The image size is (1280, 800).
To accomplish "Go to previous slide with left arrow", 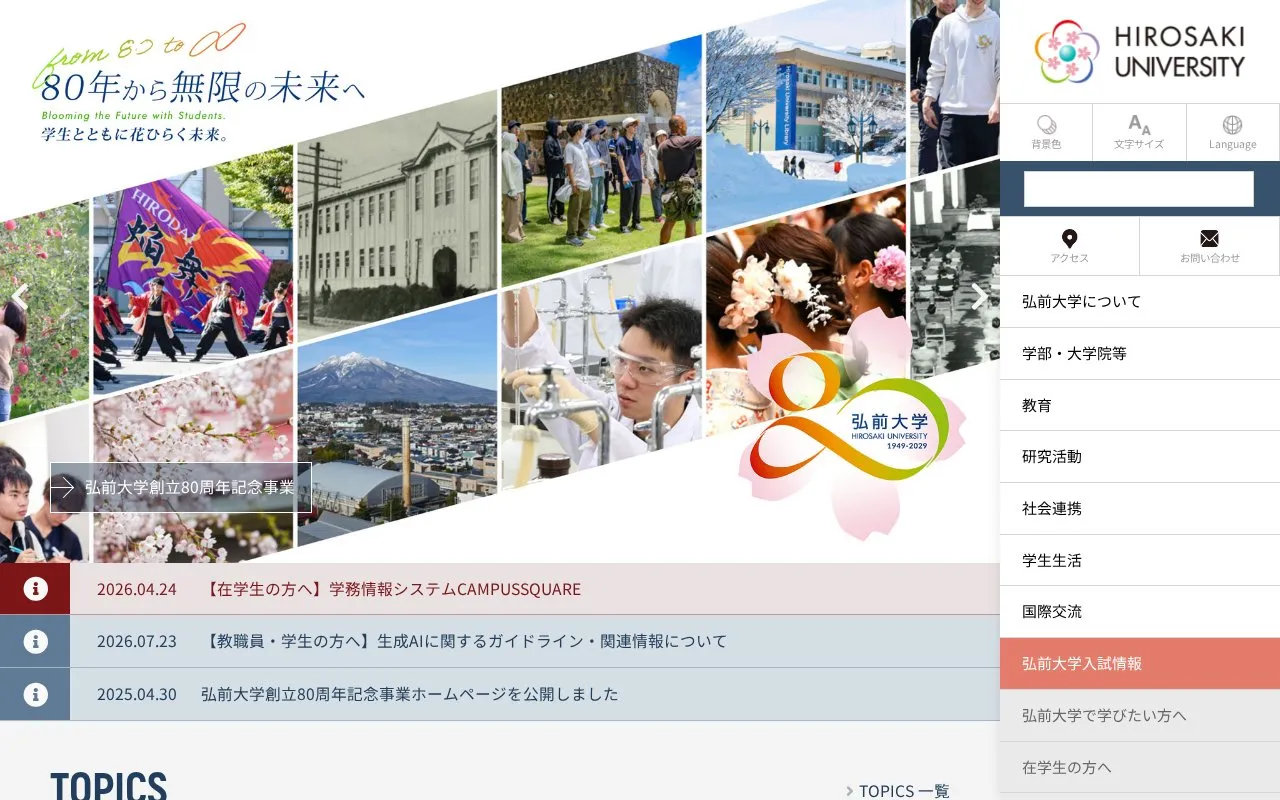I will click(20, 296).
